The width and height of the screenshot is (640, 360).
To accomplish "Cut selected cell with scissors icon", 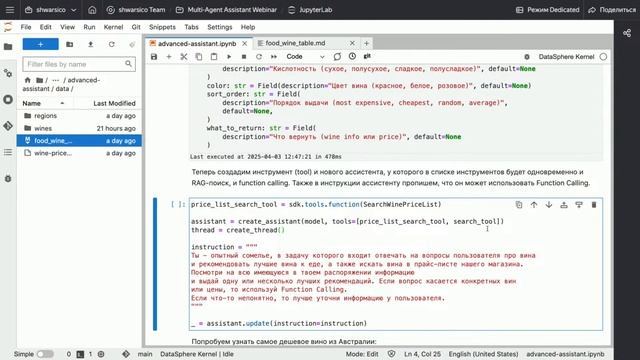I will point(184,57).
